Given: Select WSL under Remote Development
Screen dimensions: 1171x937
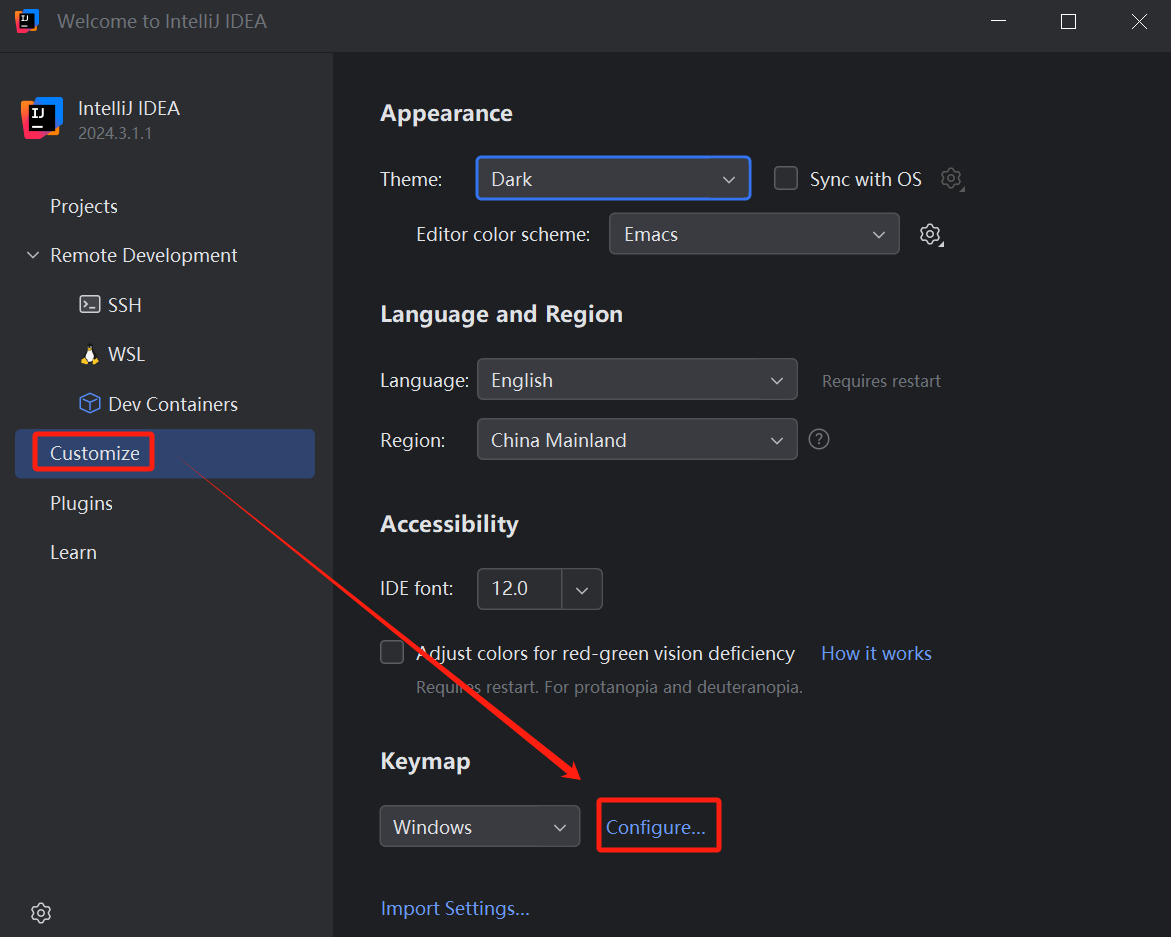Looking at the screenshot, I should click(126, 355).
